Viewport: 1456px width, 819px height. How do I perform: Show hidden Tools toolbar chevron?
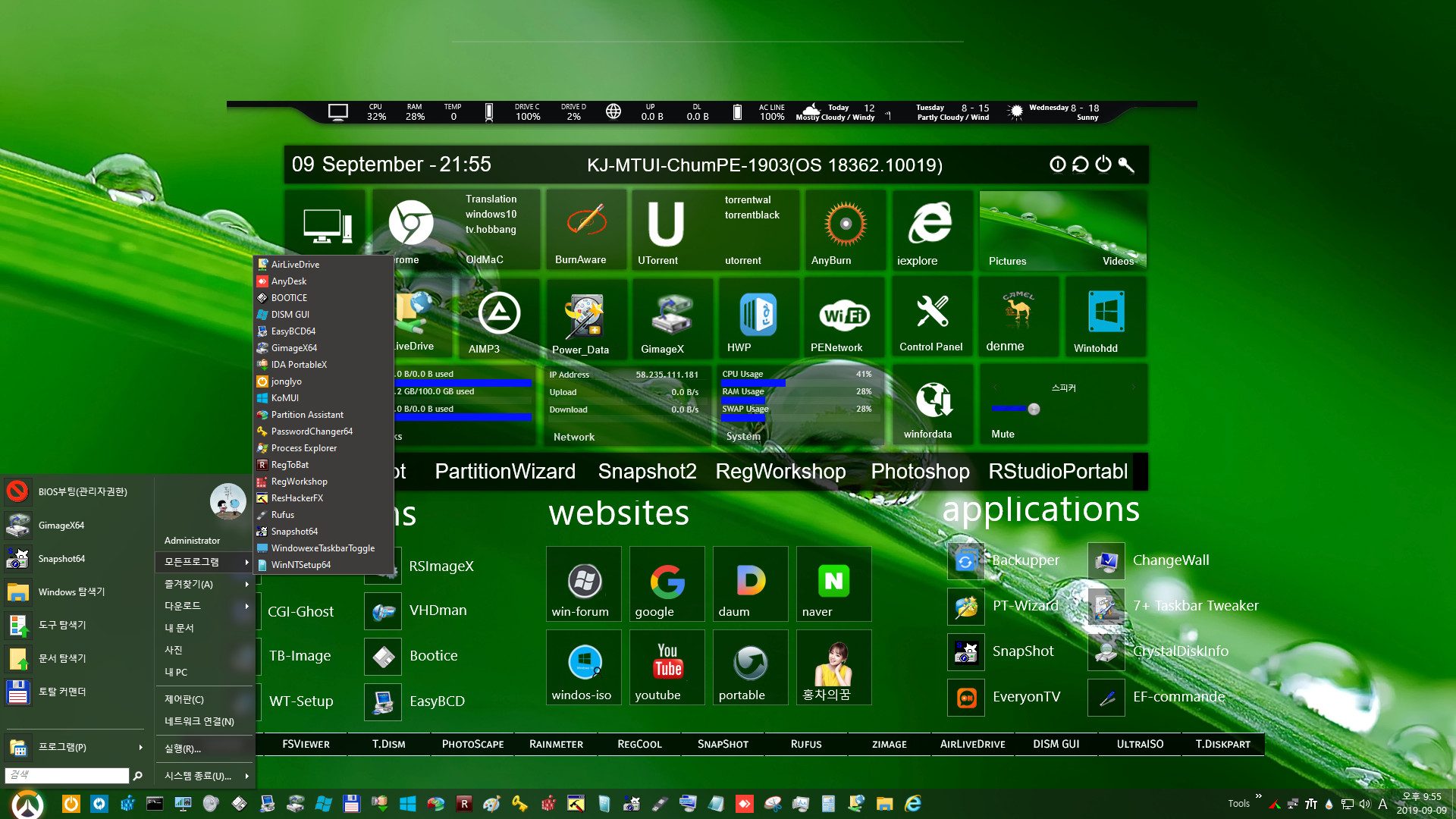1259,796
